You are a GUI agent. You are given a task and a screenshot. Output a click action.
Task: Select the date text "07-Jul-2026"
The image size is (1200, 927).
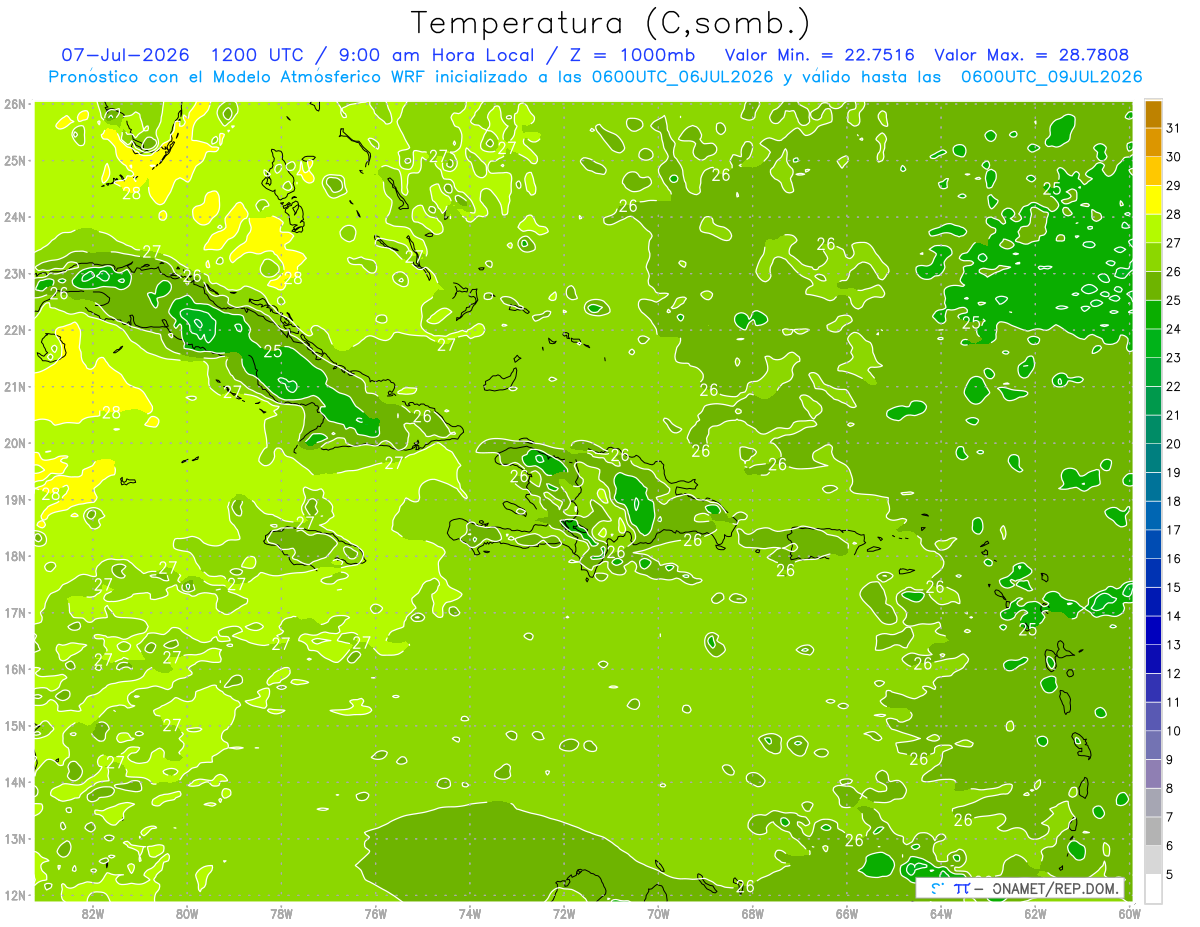point(126,55)
